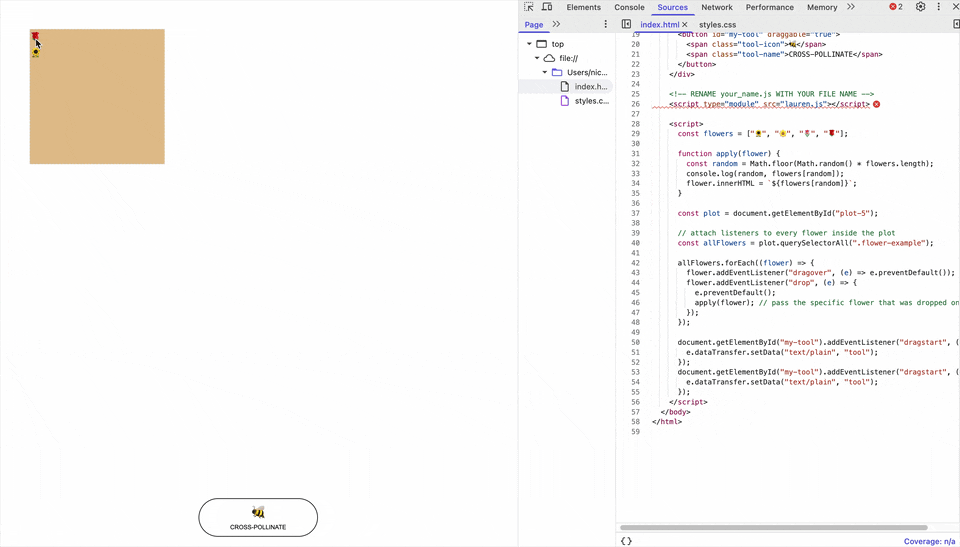
Task: Open DevTools settings gear
Action: coord(920,7)
